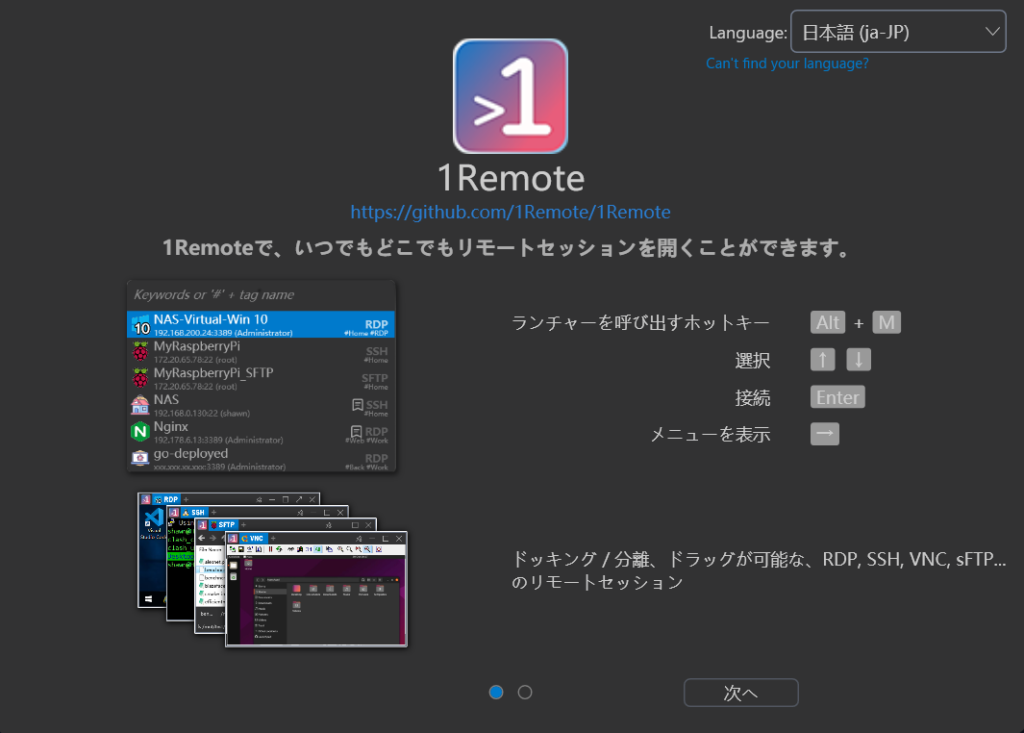Select the second page indicator dot

525,692
